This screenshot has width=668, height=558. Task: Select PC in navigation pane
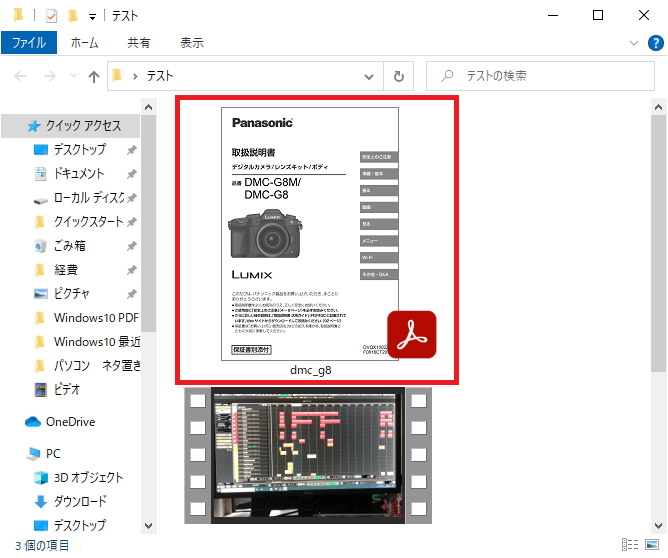tap(53, 454)
